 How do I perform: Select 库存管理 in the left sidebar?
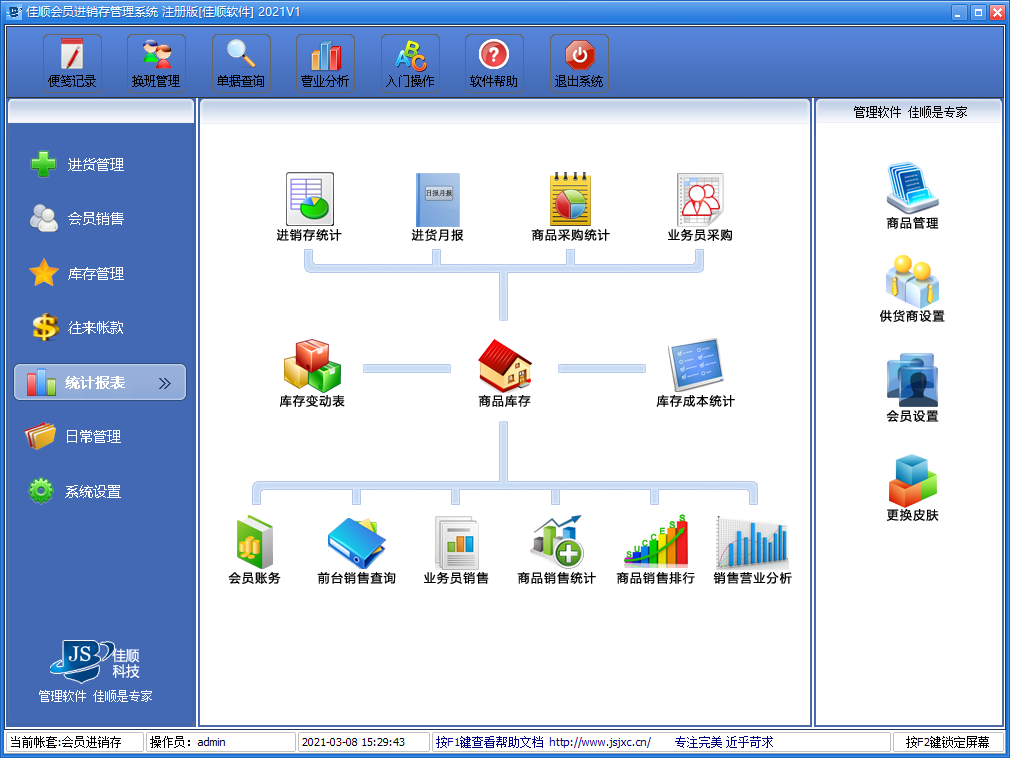coord(77,273)
